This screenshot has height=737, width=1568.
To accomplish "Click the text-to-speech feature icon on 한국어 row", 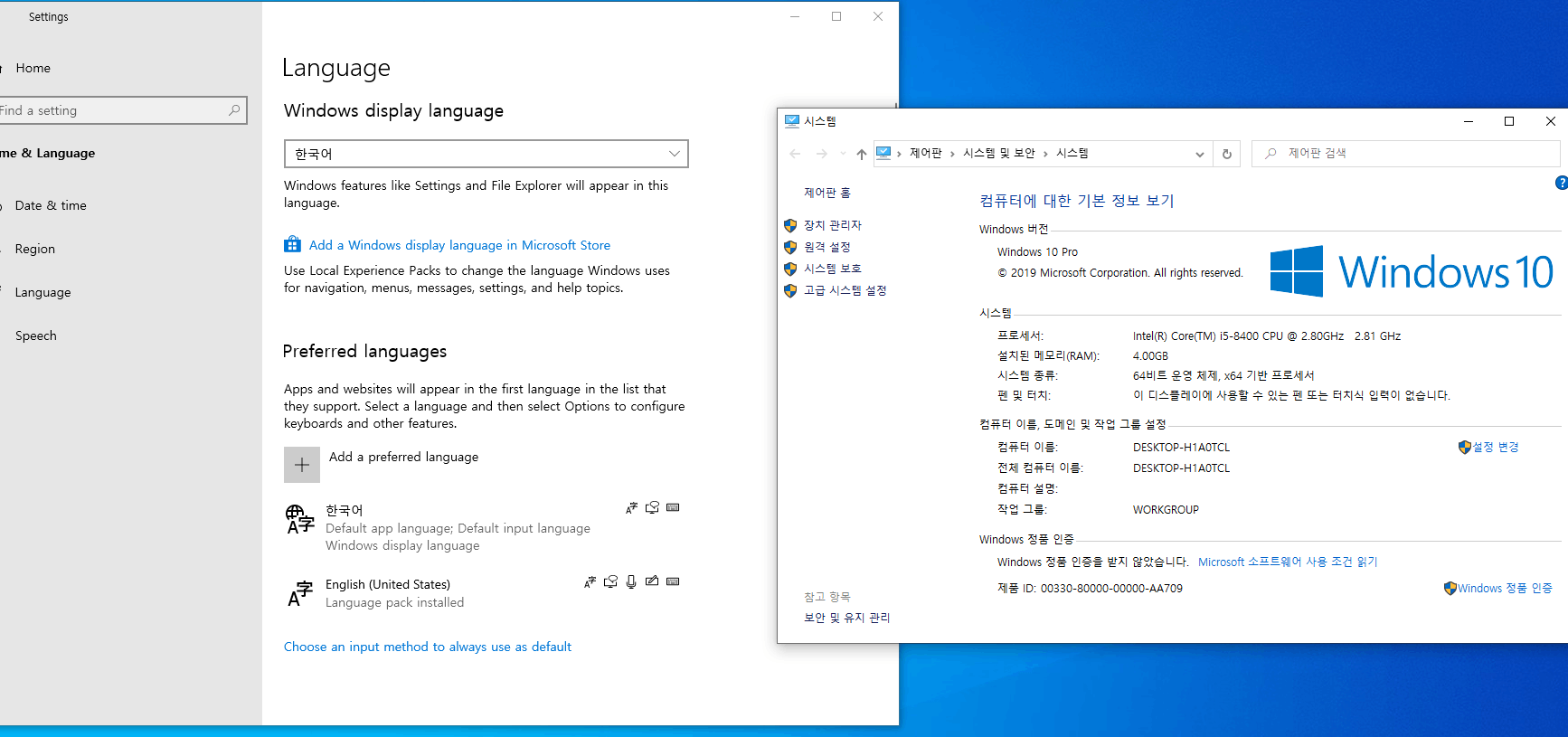I will tap(652, 508).
